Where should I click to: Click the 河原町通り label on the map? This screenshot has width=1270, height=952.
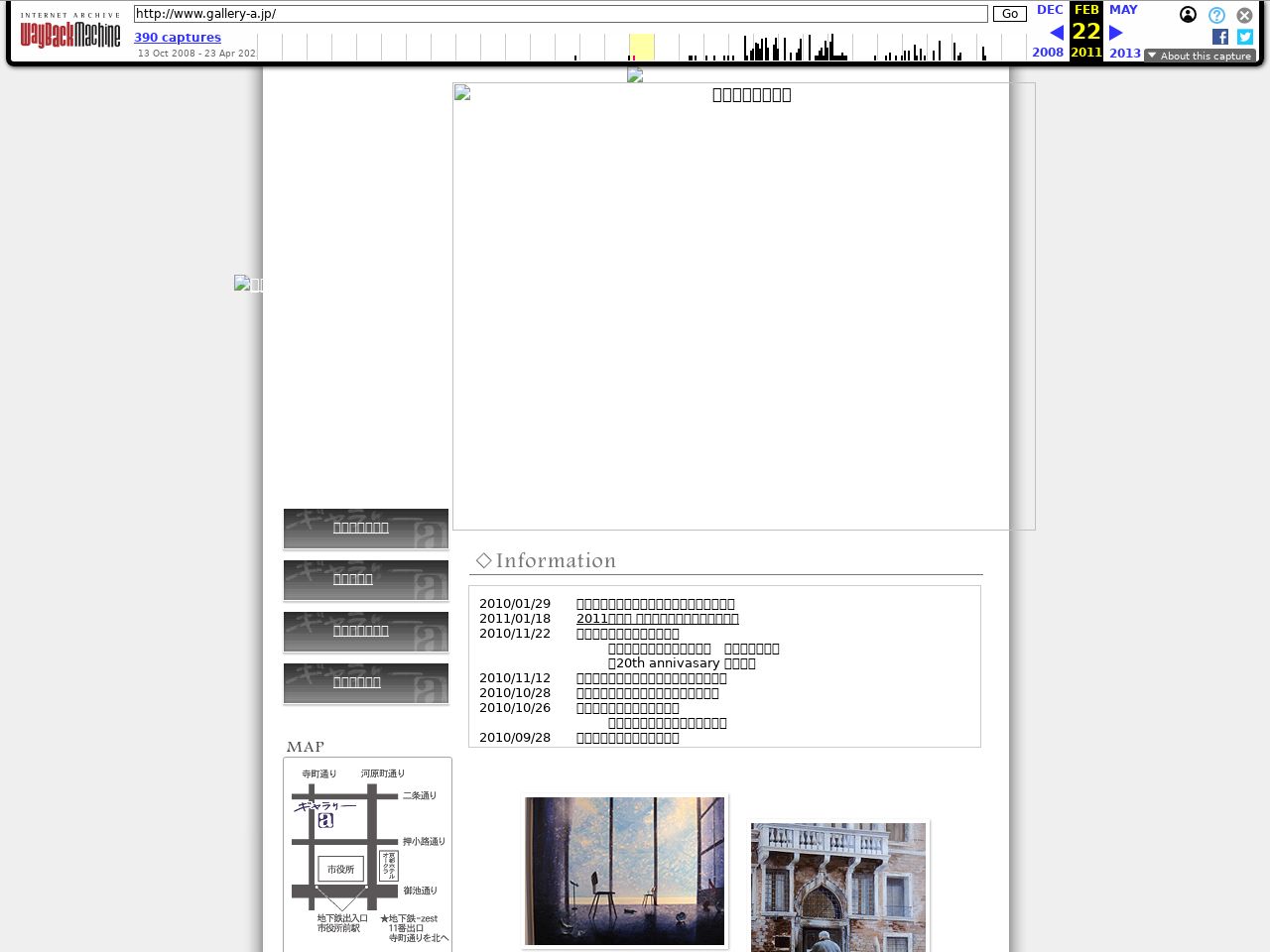tap(383, 773)
